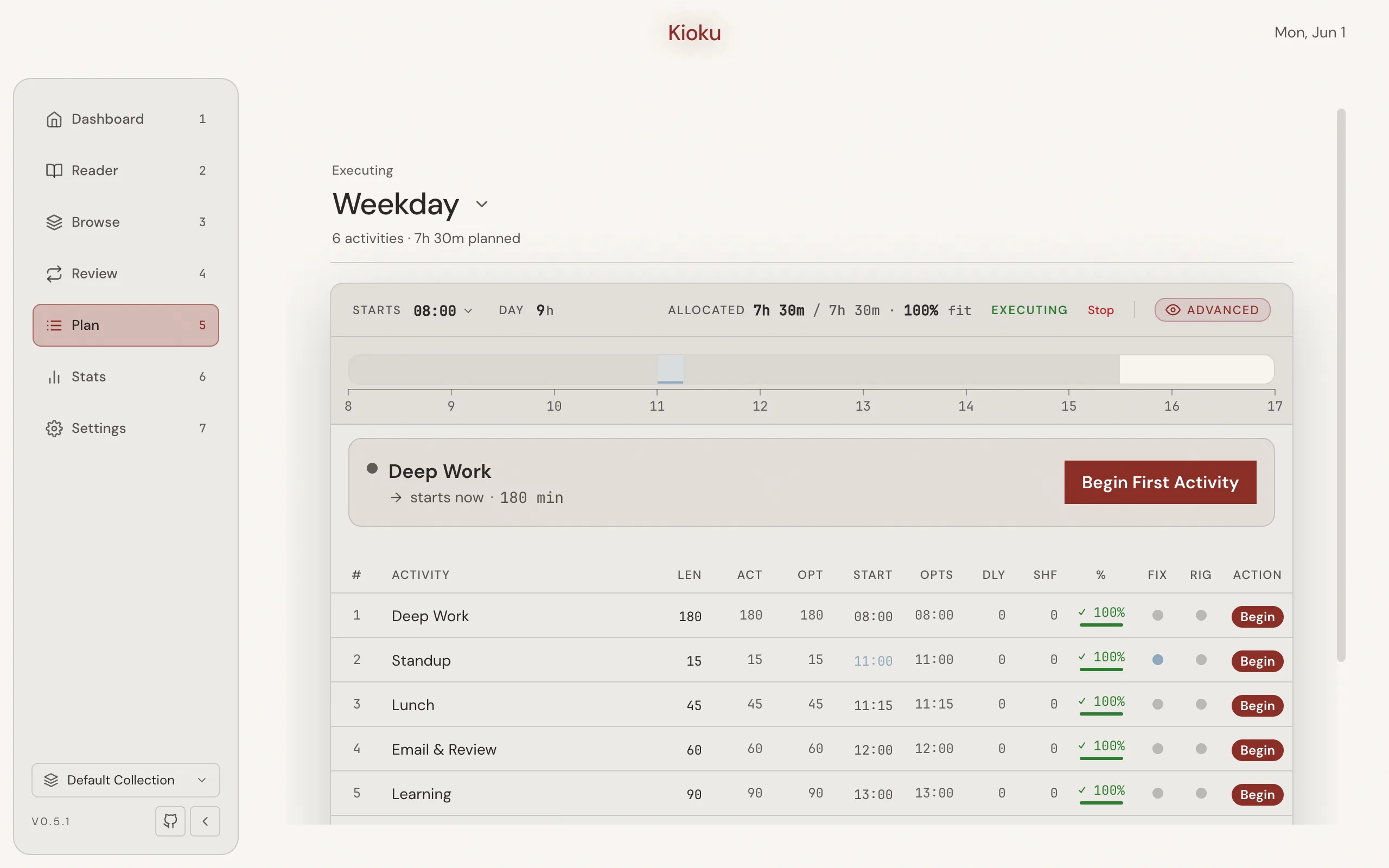Toggle RIG dot for Deep Work
The image size is (1389, 868).
(1201, 615)
